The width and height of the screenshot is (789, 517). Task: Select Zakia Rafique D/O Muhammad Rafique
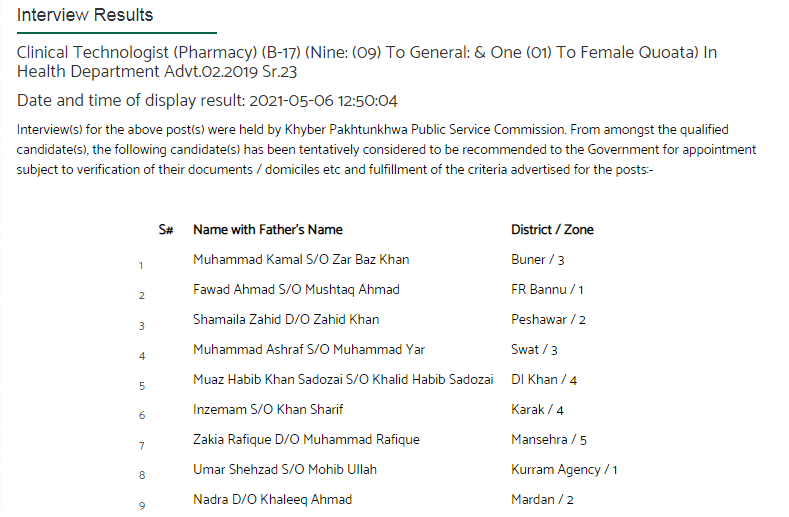pyautogui.click(x=306, y=439)
